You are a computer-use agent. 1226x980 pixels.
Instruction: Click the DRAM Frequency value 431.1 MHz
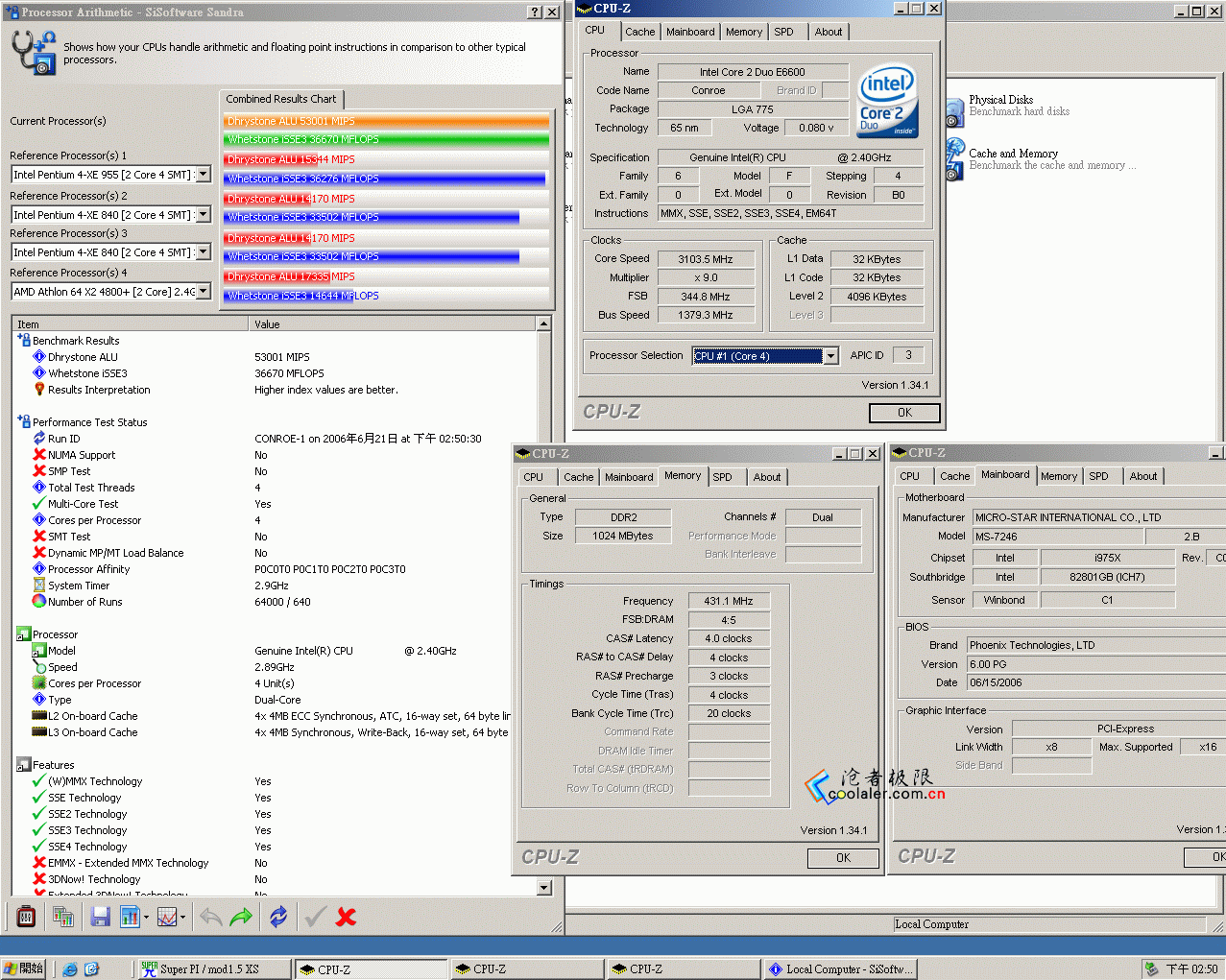(x=729, y=601)
